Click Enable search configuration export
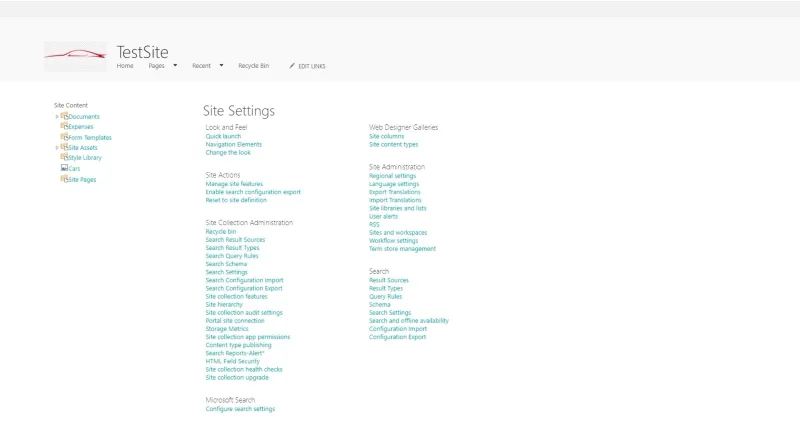The image size is (800, 425). (253, 192)
